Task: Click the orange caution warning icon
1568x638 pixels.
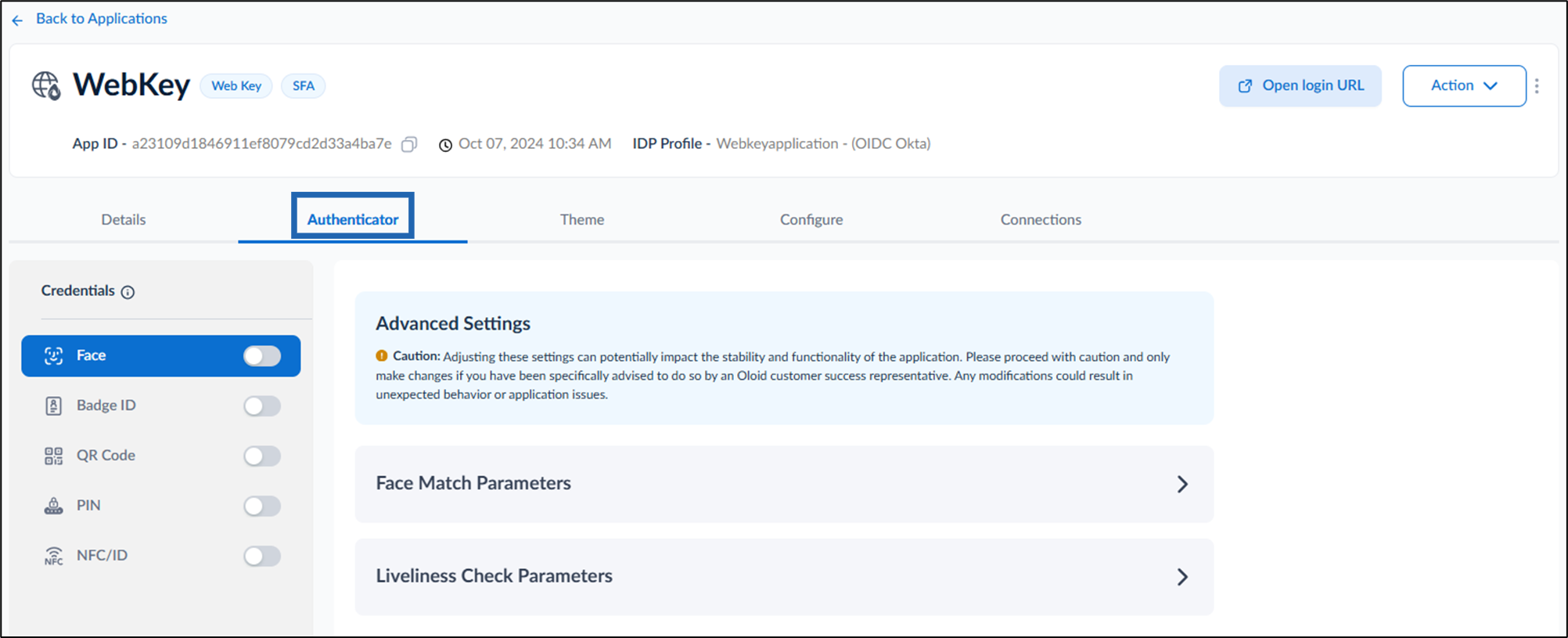Action: pos(382,355)
